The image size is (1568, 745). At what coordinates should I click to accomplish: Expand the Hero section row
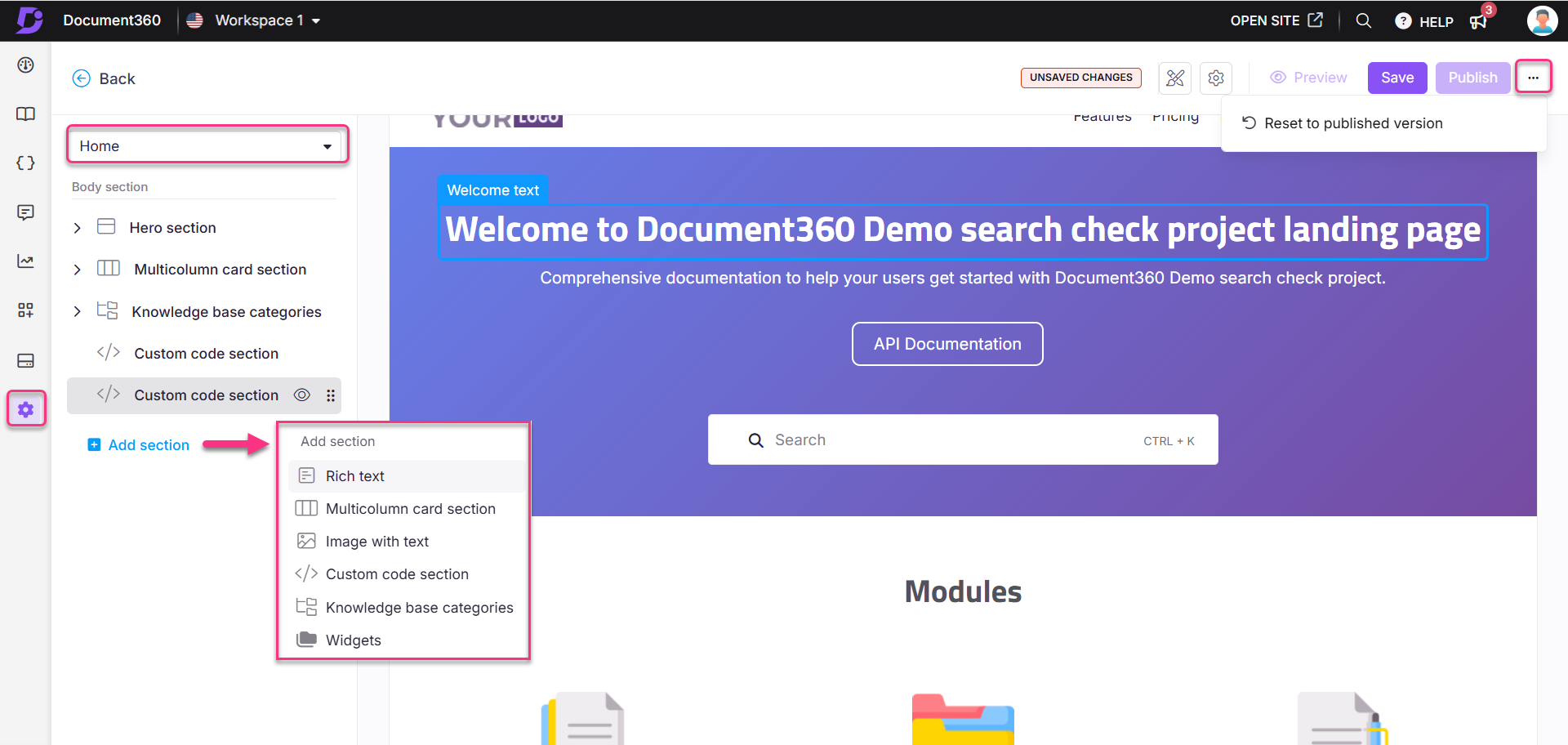point(77,228)
